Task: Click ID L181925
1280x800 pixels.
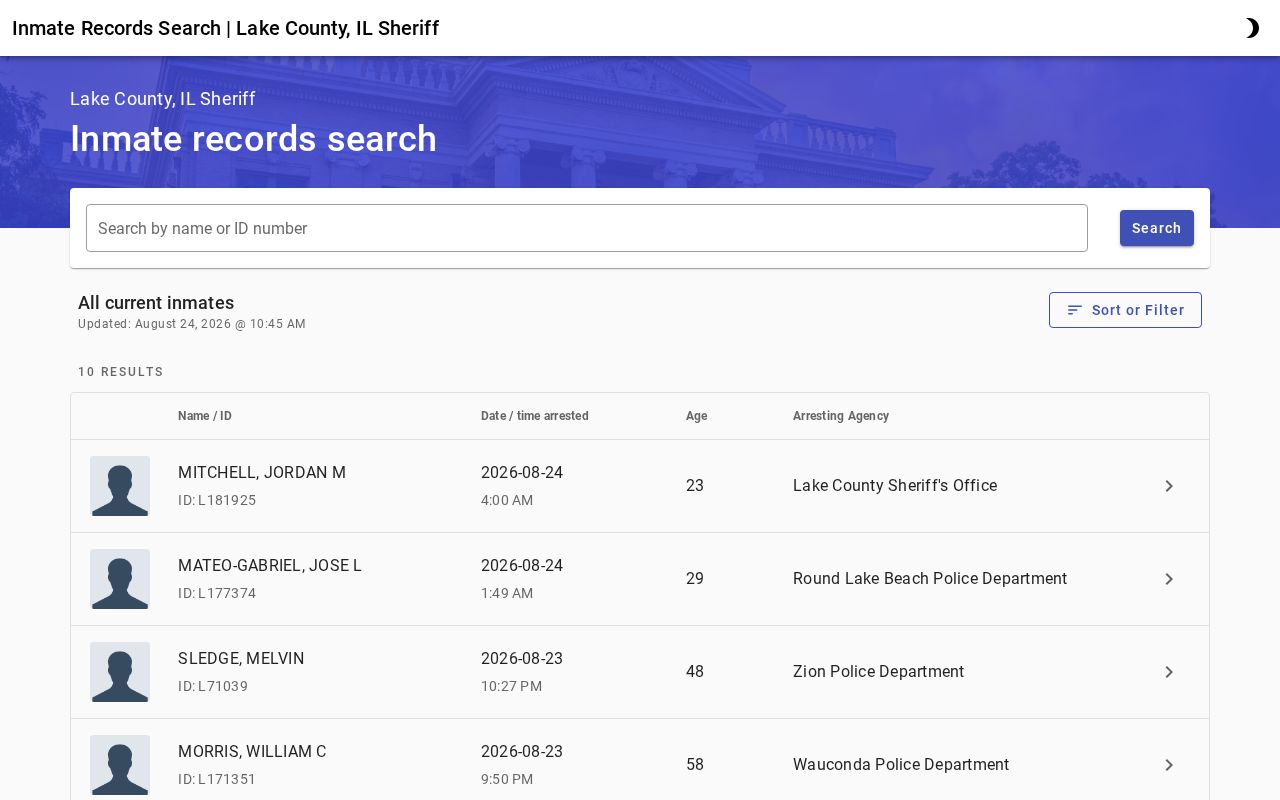Action: (217, 500)
